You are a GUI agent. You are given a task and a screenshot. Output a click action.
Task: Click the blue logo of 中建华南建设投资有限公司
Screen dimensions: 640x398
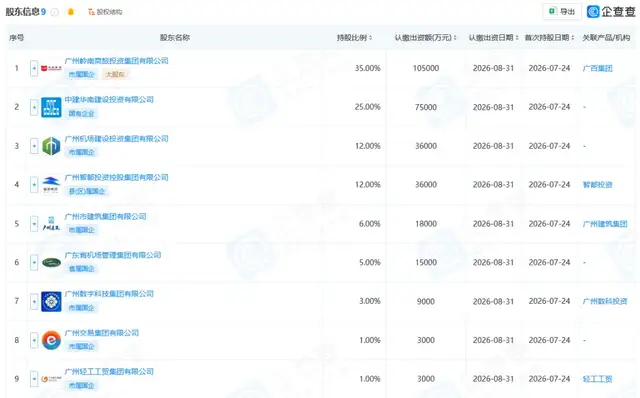tap(51, 107)
